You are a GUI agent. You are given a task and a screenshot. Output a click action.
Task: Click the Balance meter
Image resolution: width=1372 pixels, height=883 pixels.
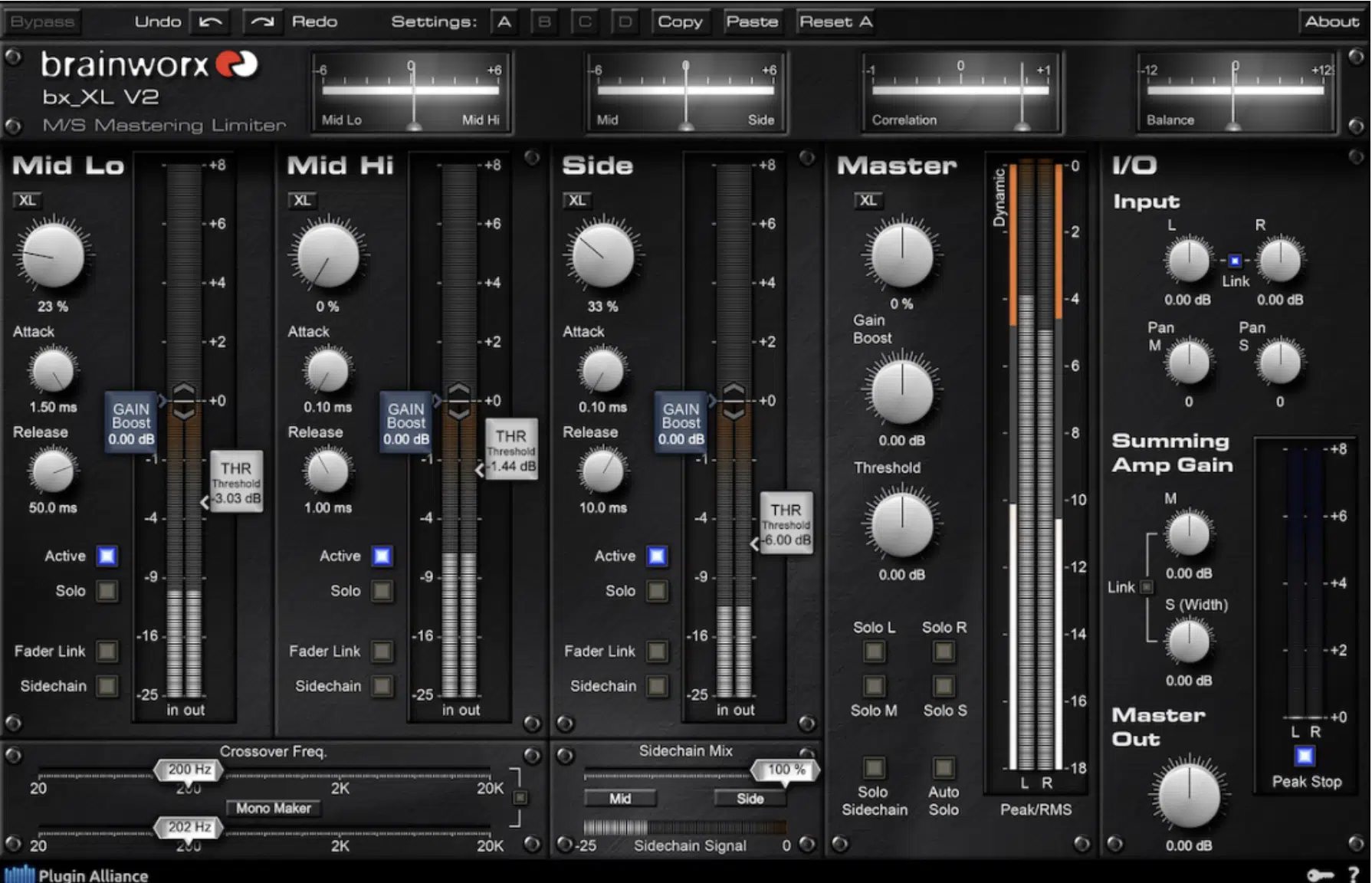[x=1236, y=93]
